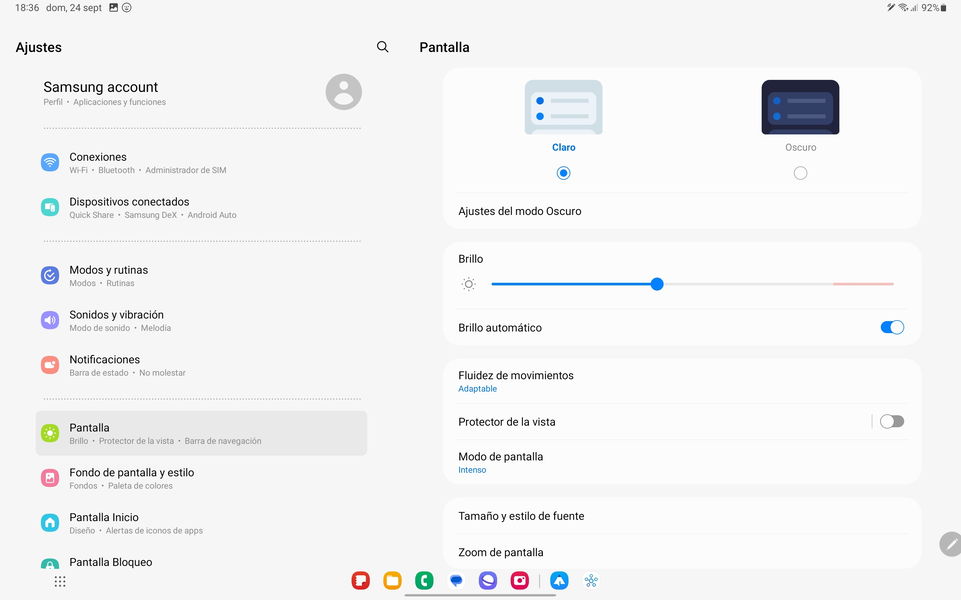Launch blue Messages app from taskbar
Viewport: 961px width, 600px height.
pyautogui.click(x=456, y=580)
